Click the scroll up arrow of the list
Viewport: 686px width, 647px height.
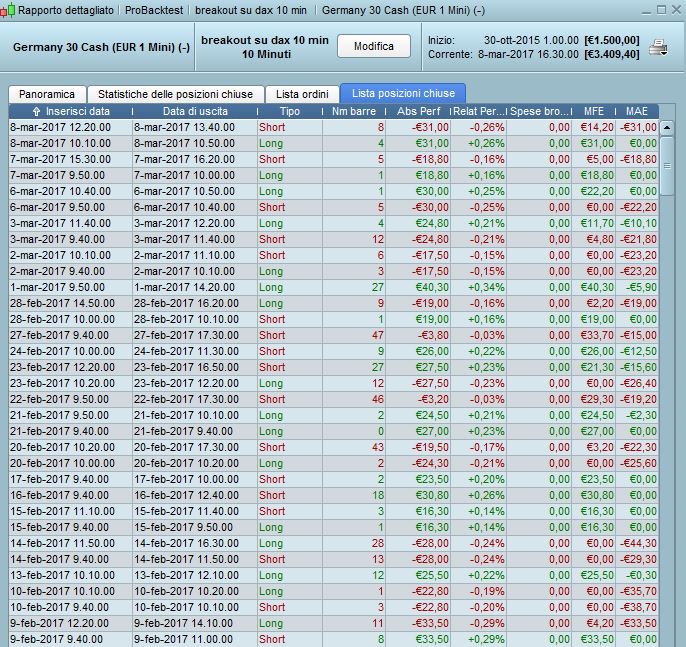tap(667, 128)
